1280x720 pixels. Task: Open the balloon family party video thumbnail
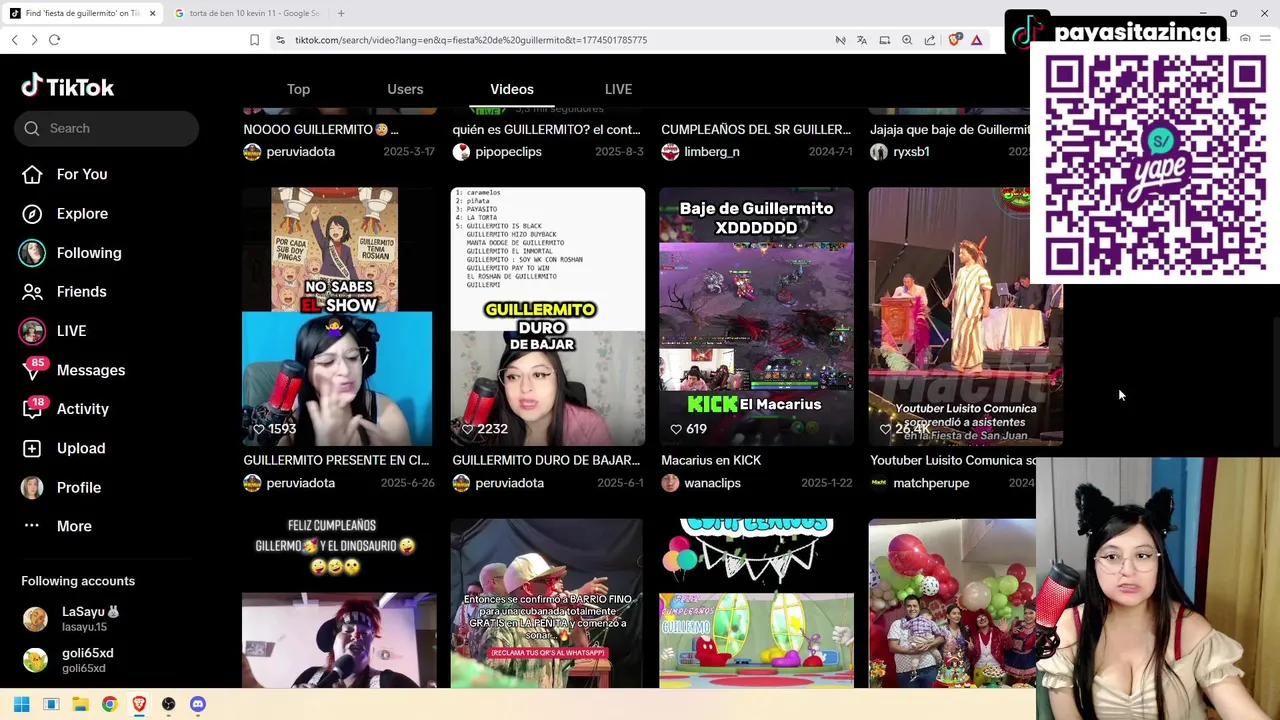point(952,603)
